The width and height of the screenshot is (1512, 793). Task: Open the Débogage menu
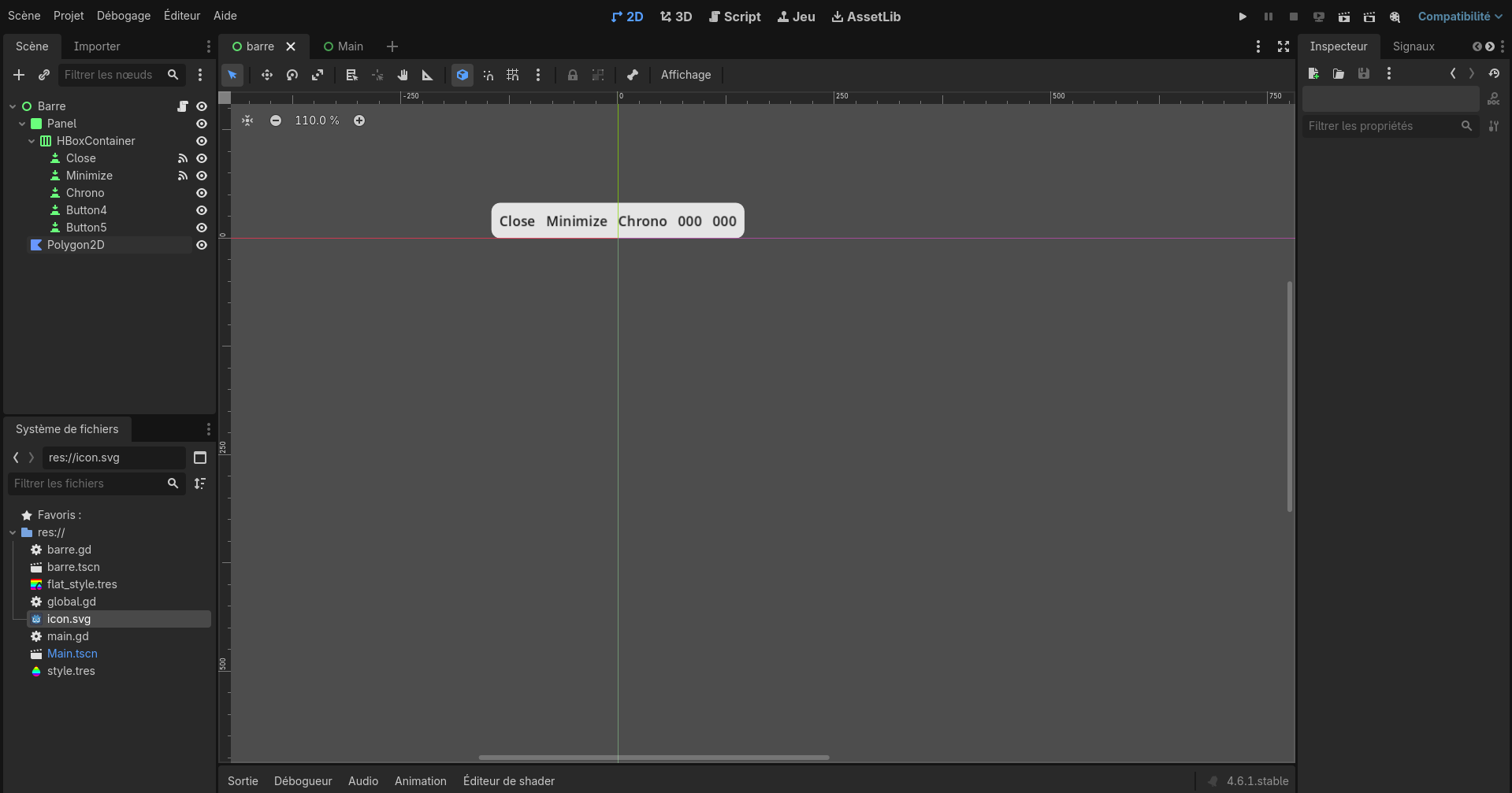tap(124, 16)
